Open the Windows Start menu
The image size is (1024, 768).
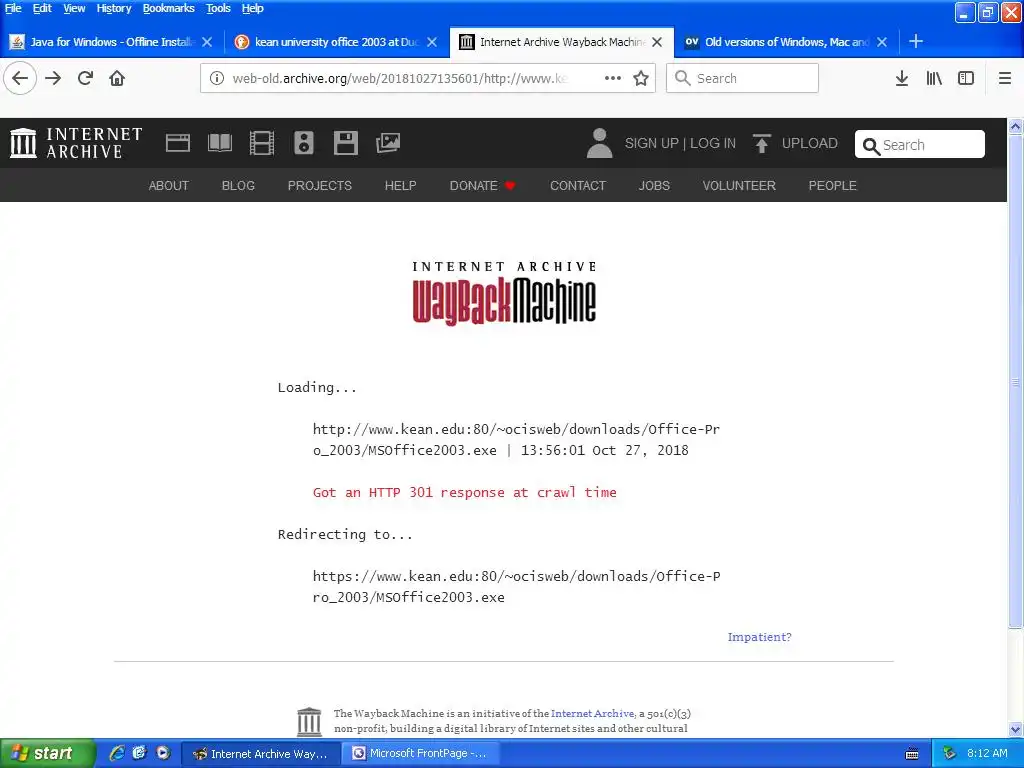46,753
